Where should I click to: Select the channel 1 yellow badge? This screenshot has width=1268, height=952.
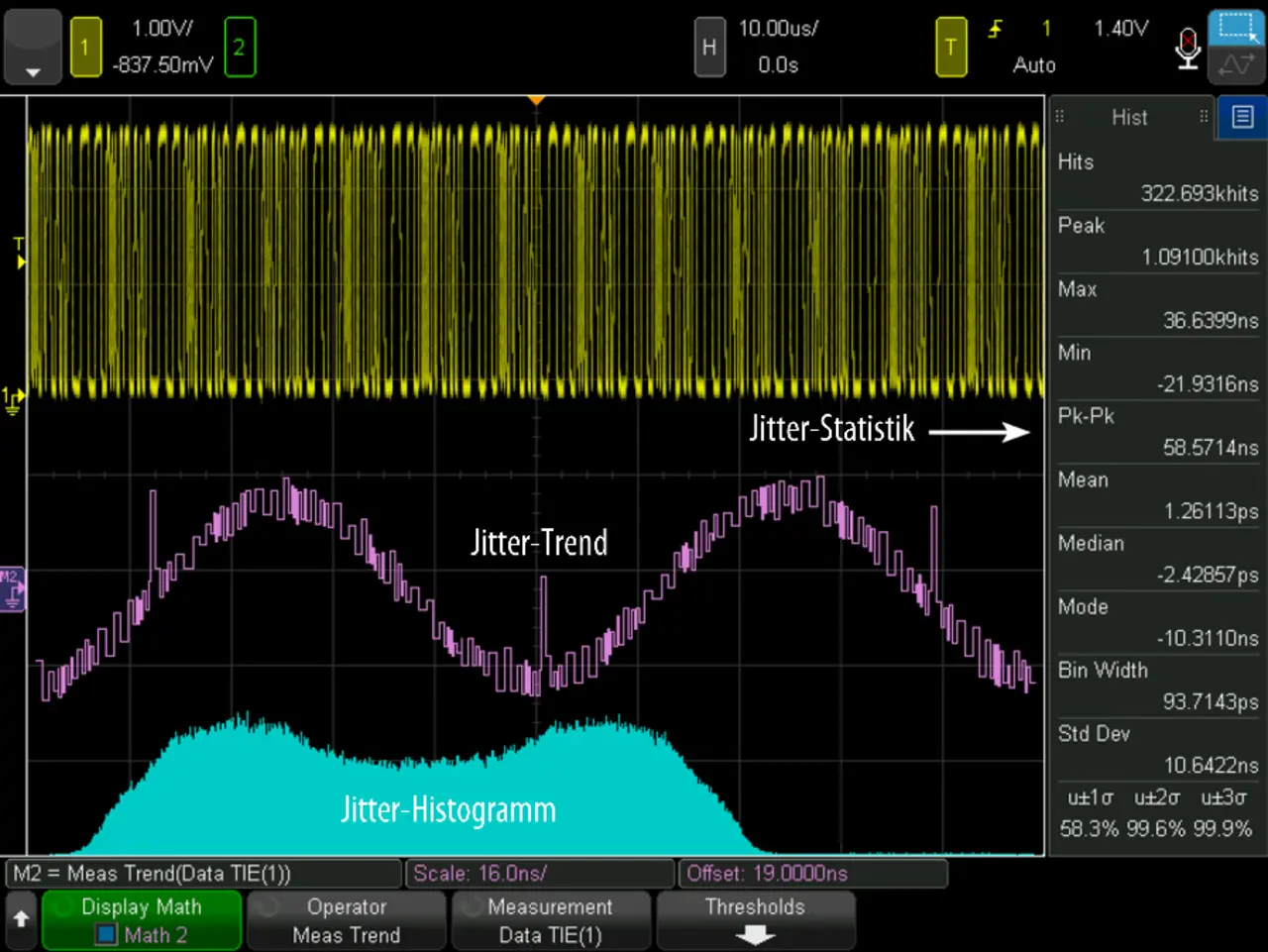(x=85, y=48)
